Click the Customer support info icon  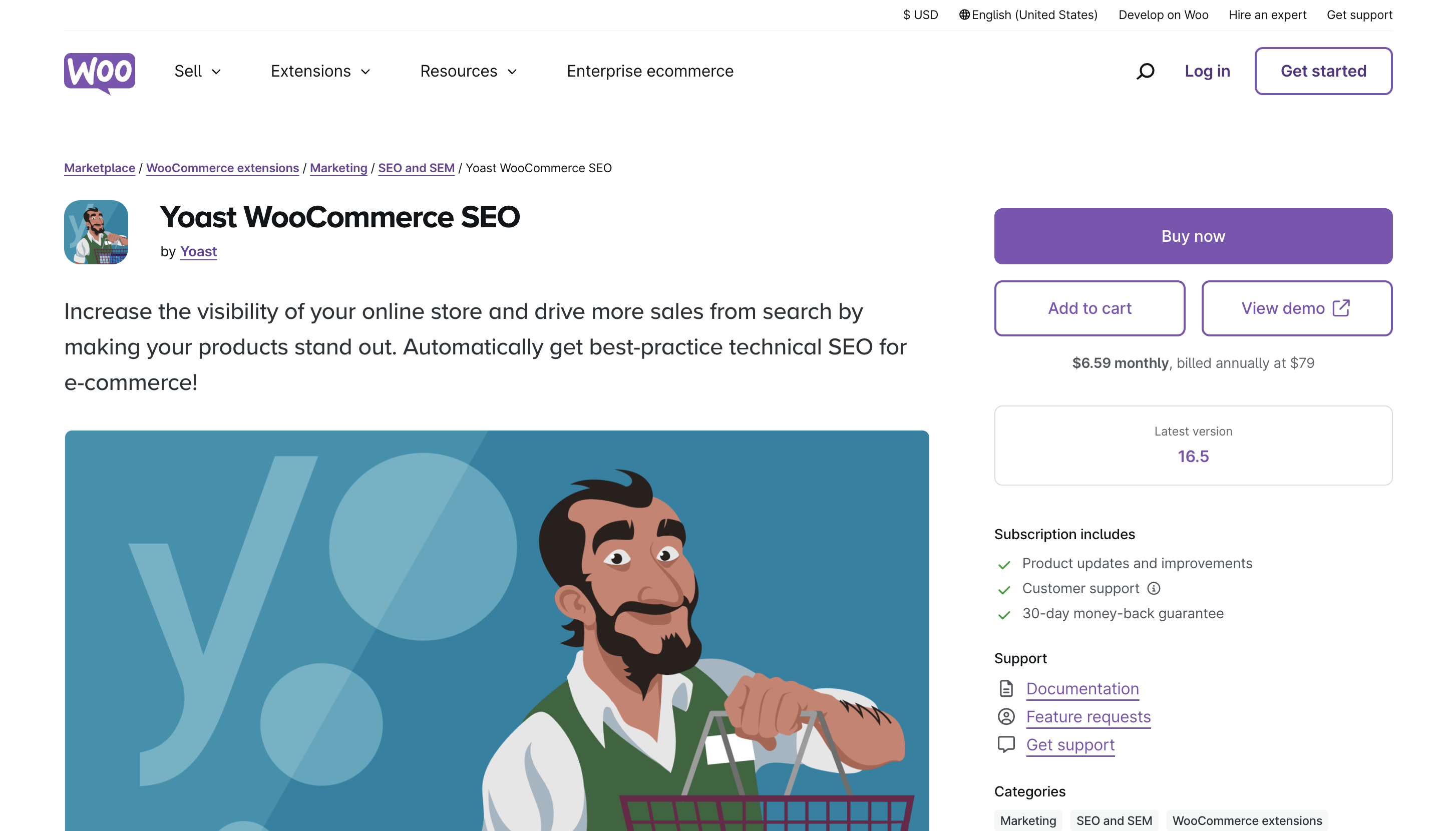point(1154,588)
